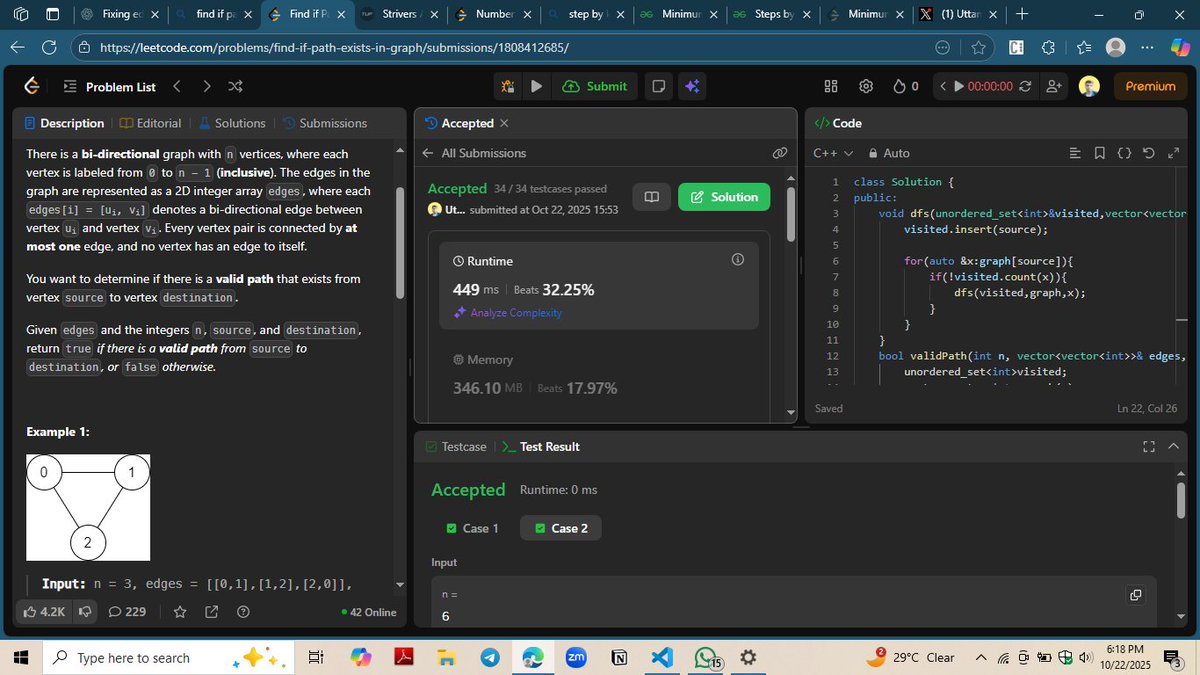Launch the AI assistant sparkles icon
The image size is (1200, 675).
(x=692, y=86)
